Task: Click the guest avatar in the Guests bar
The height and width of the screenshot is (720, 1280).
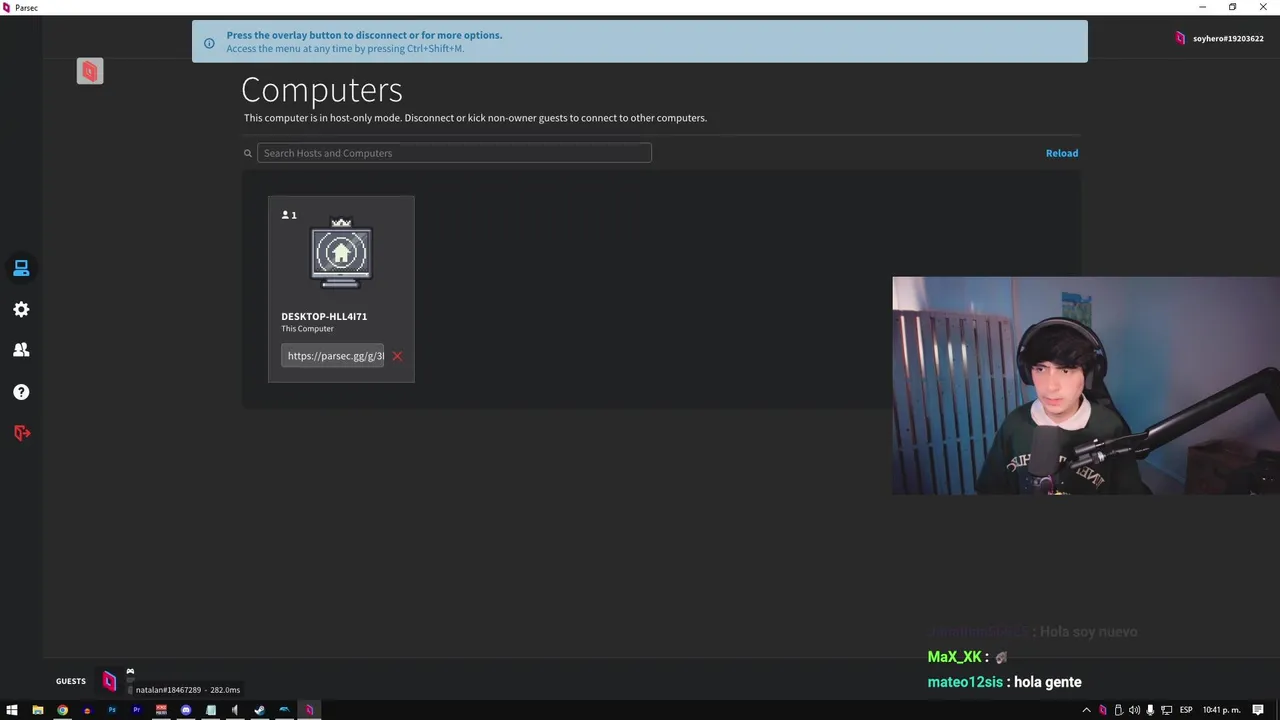Action: [110, 682]
